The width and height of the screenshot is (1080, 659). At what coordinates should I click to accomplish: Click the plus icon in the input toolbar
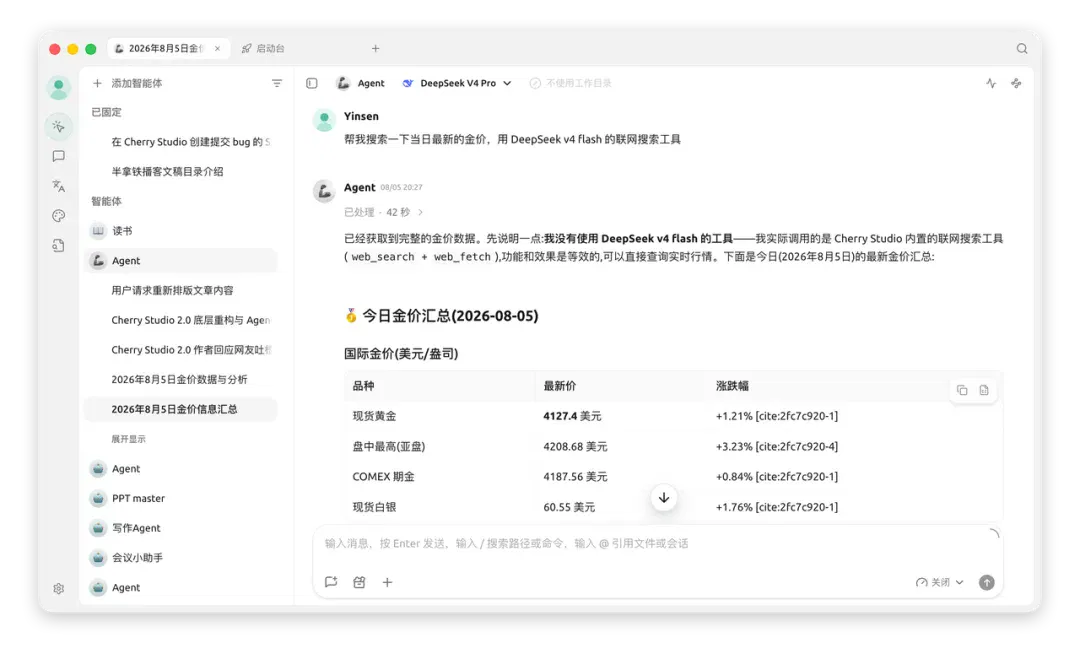[388, 583]
